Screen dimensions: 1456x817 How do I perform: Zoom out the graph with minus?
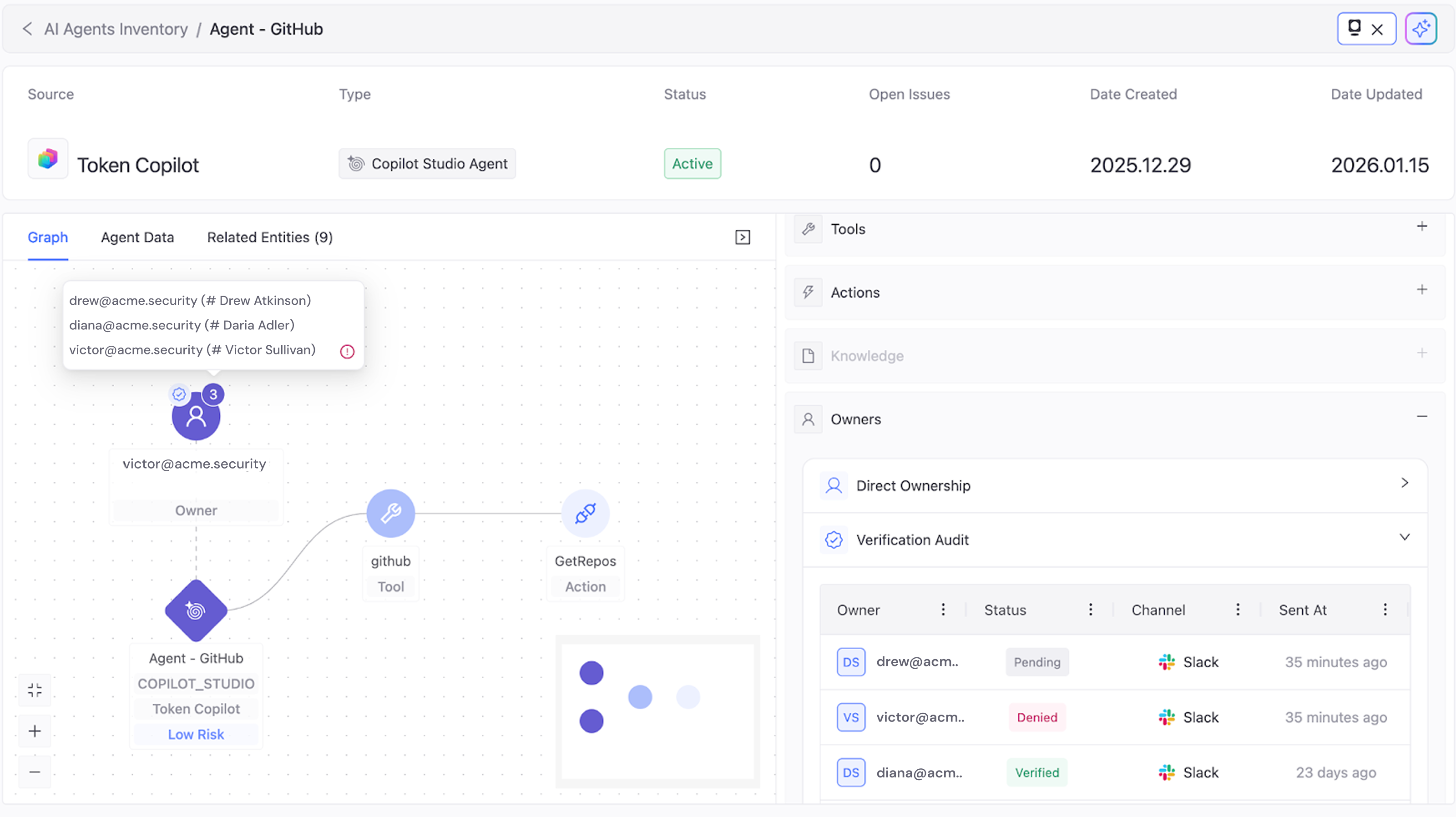click(35, 772)
